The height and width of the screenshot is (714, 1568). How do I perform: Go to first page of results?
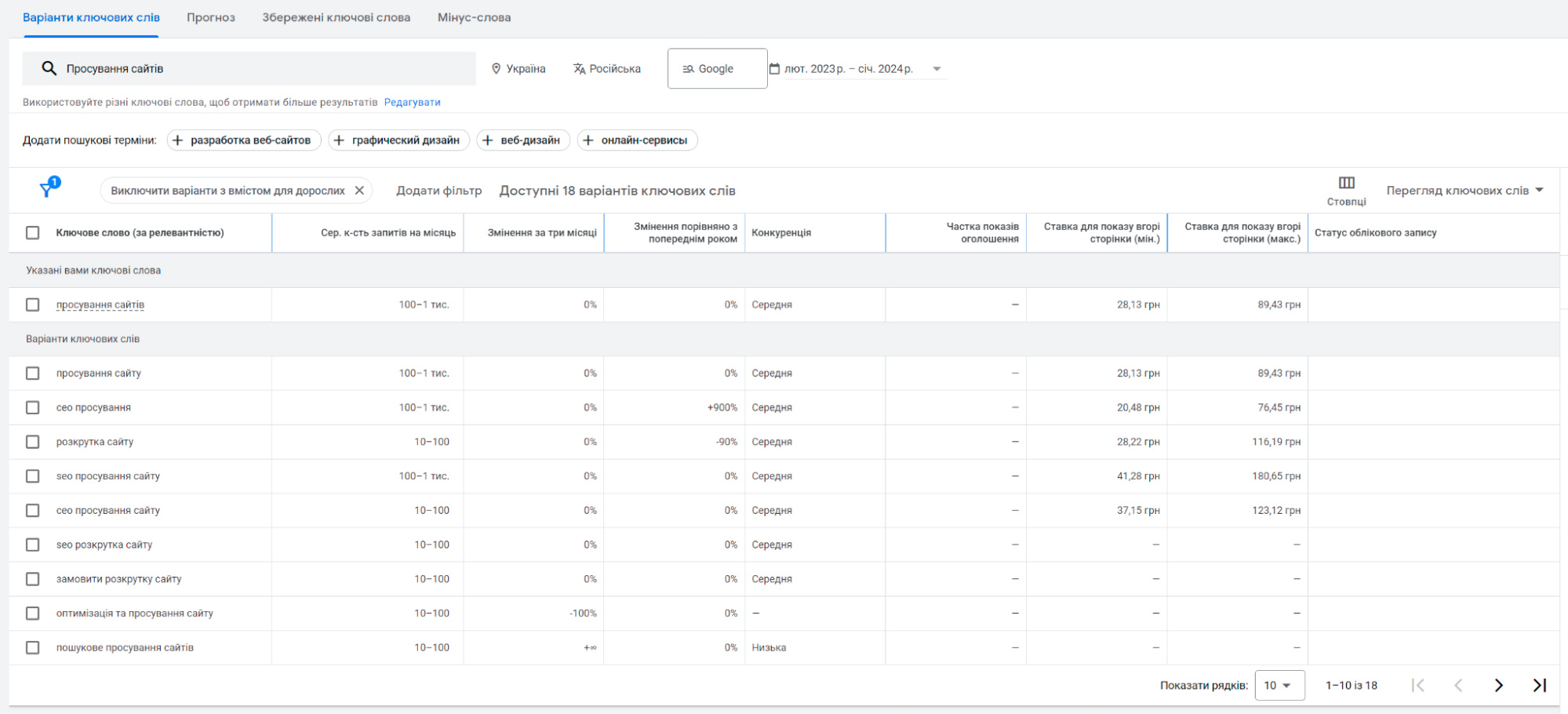[x=1417, y=685]
